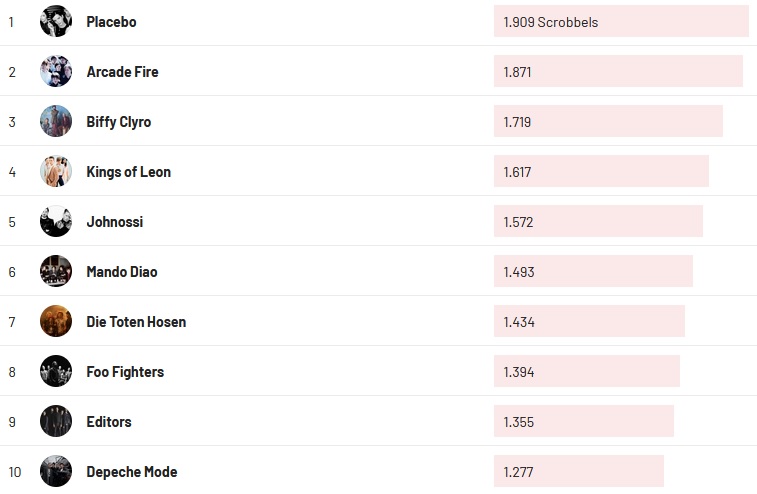
Task: Click the Placebo artist avatar
Action: pos(56,21)
